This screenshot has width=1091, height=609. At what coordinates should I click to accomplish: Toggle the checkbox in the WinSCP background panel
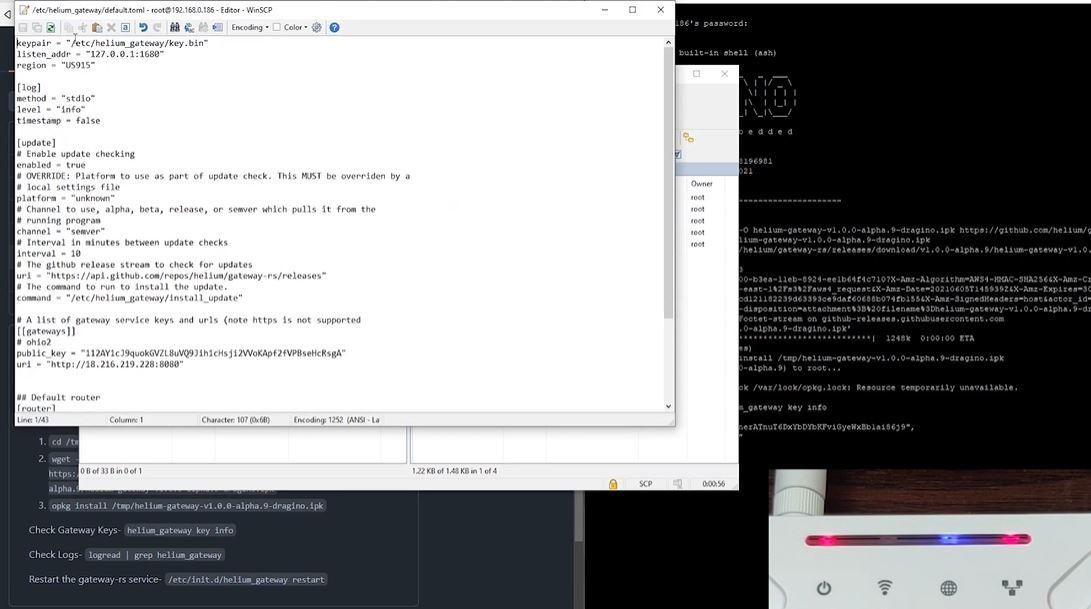coord(678,155)
